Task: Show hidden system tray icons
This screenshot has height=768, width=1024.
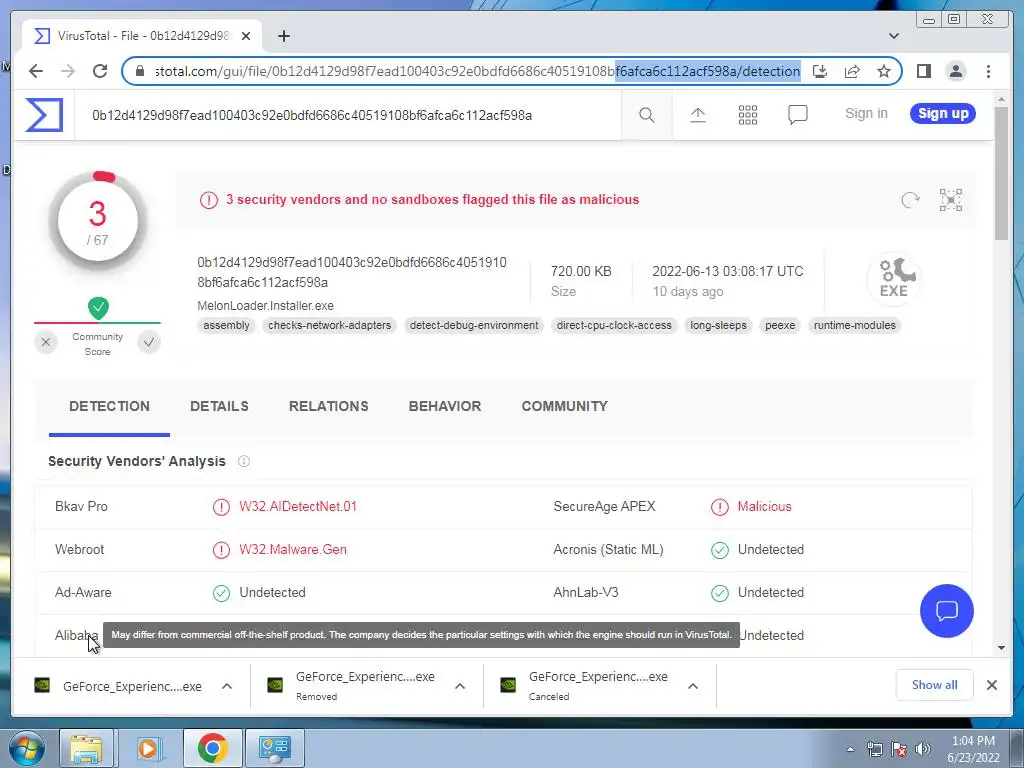Action: point(850,749)
